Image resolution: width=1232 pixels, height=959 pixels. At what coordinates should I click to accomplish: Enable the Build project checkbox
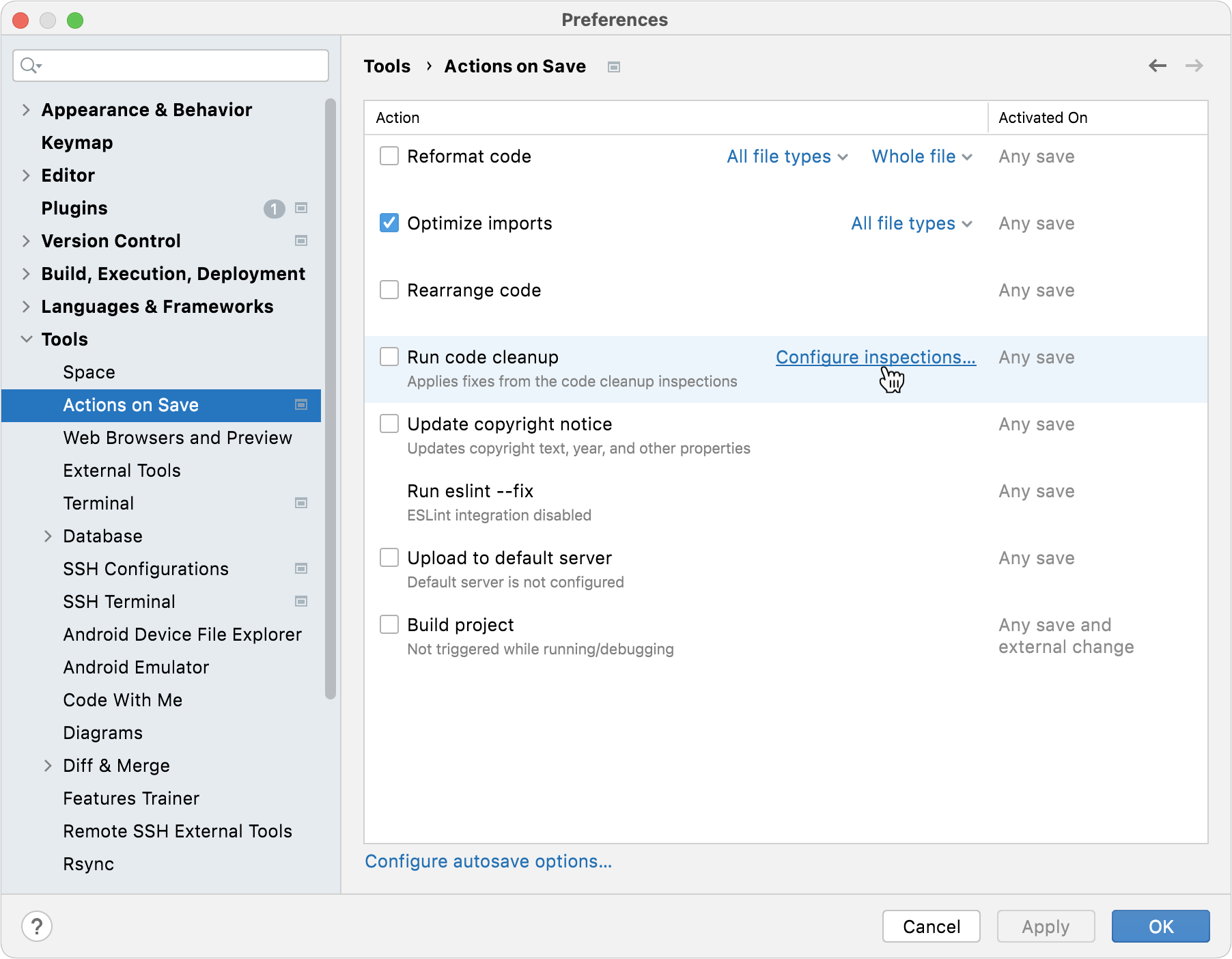389,624
